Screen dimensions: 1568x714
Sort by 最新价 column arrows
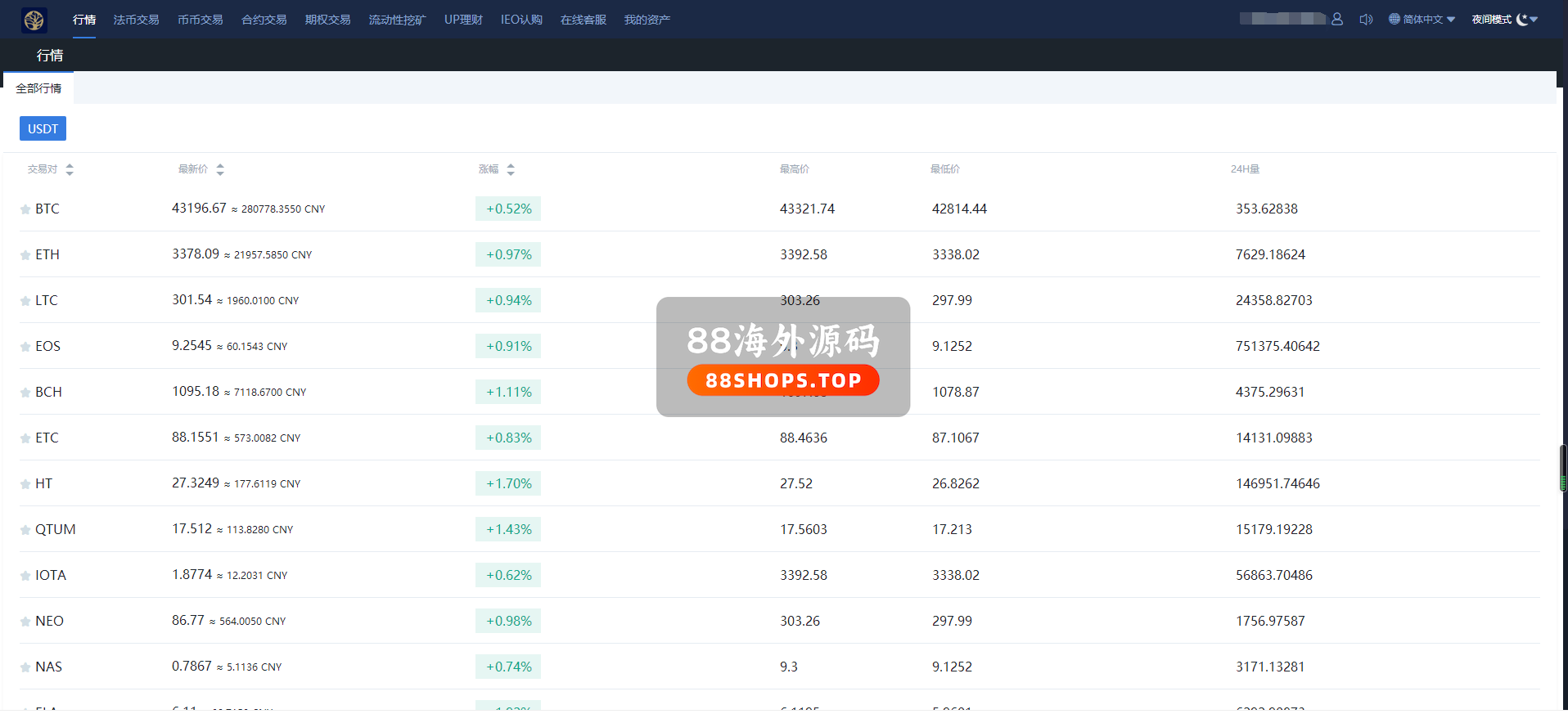coord(220,169)
